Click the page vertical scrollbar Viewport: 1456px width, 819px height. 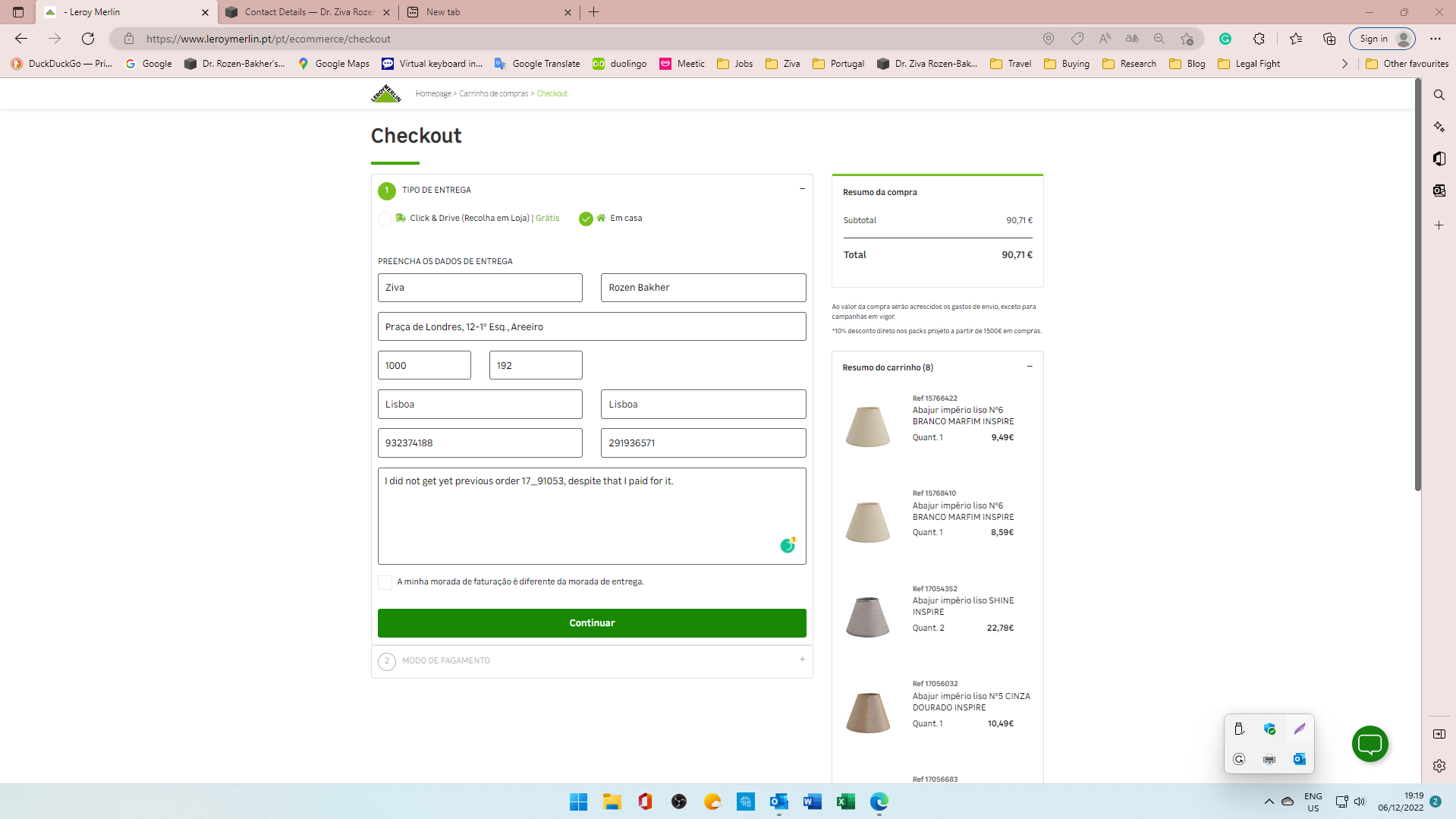click(1417, 285)
